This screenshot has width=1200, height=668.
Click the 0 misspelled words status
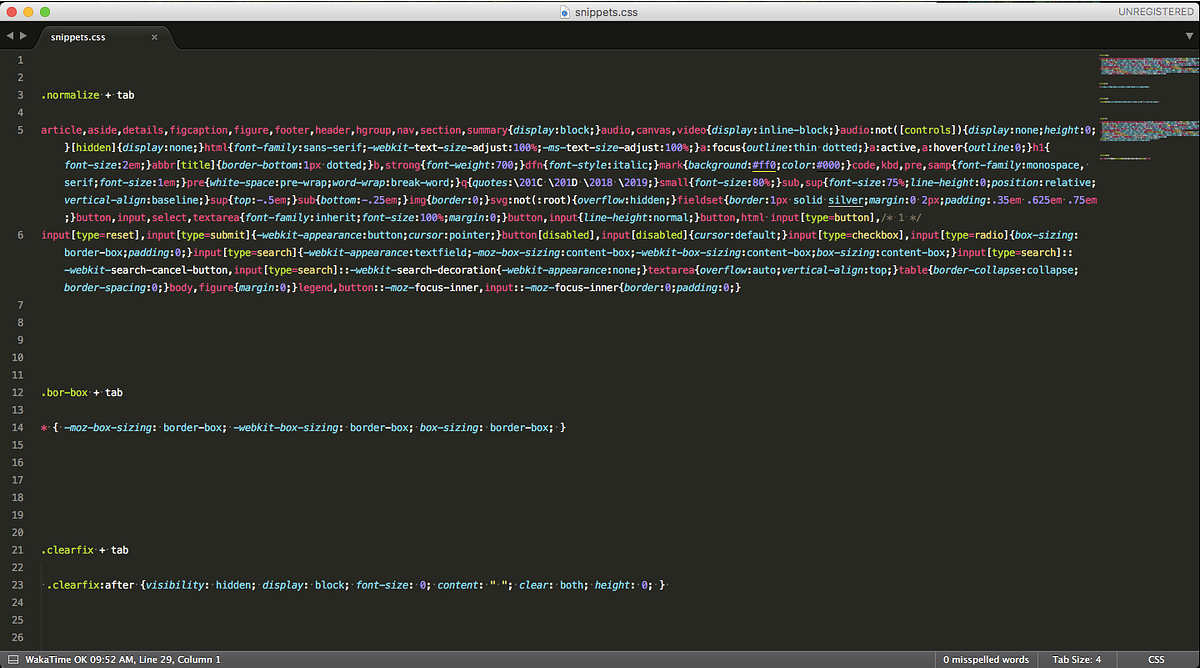pyautogui.click(x=986, y=659)
